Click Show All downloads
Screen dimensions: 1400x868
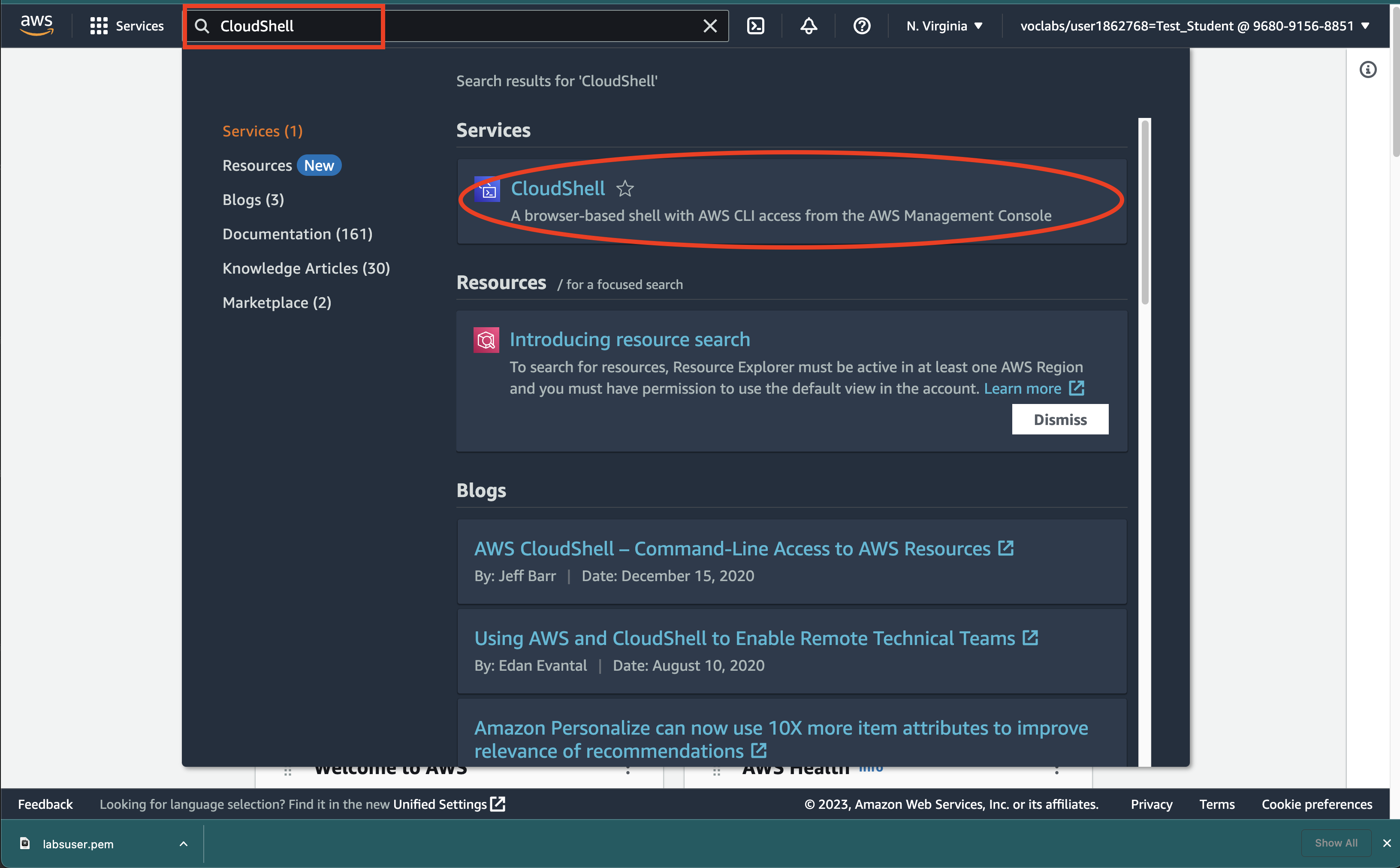click(1336, 843)
